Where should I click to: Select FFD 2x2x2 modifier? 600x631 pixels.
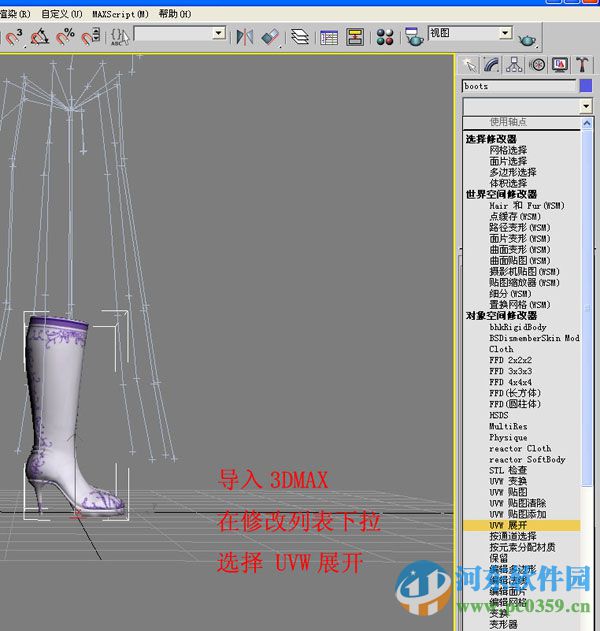(510, 360)
